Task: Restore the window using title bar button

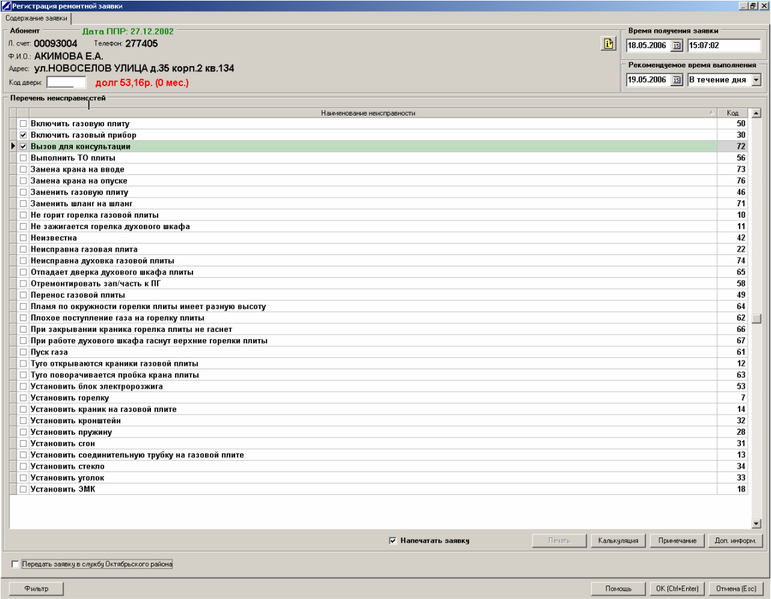Action: pyautogui.click(x=753, y=6)
